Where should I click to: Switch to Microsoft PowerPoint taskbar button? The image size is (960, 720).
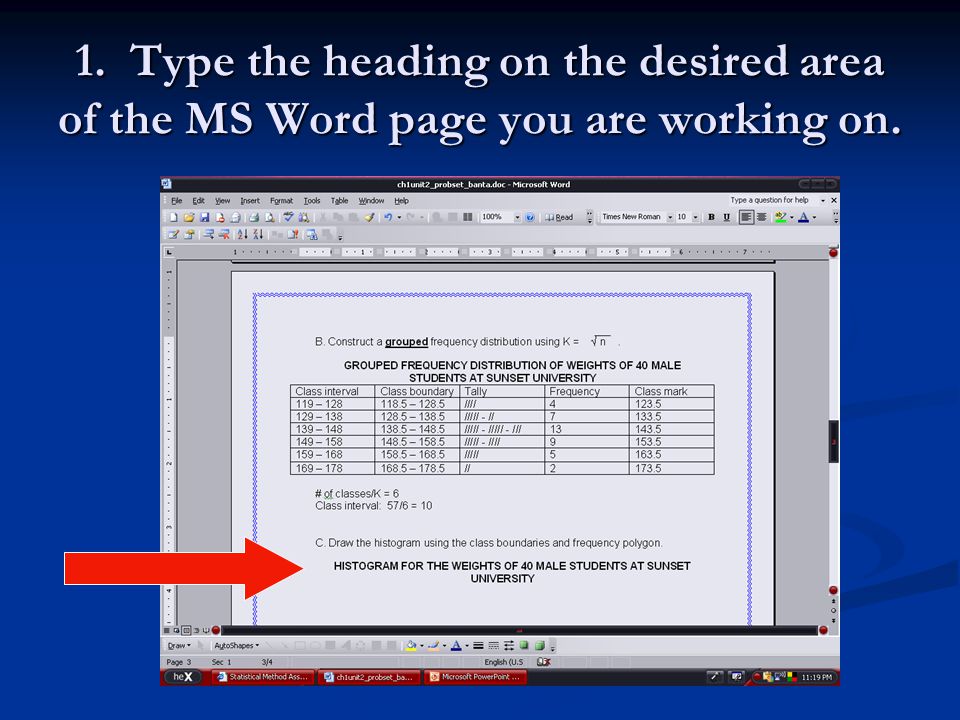click(476, 677)
